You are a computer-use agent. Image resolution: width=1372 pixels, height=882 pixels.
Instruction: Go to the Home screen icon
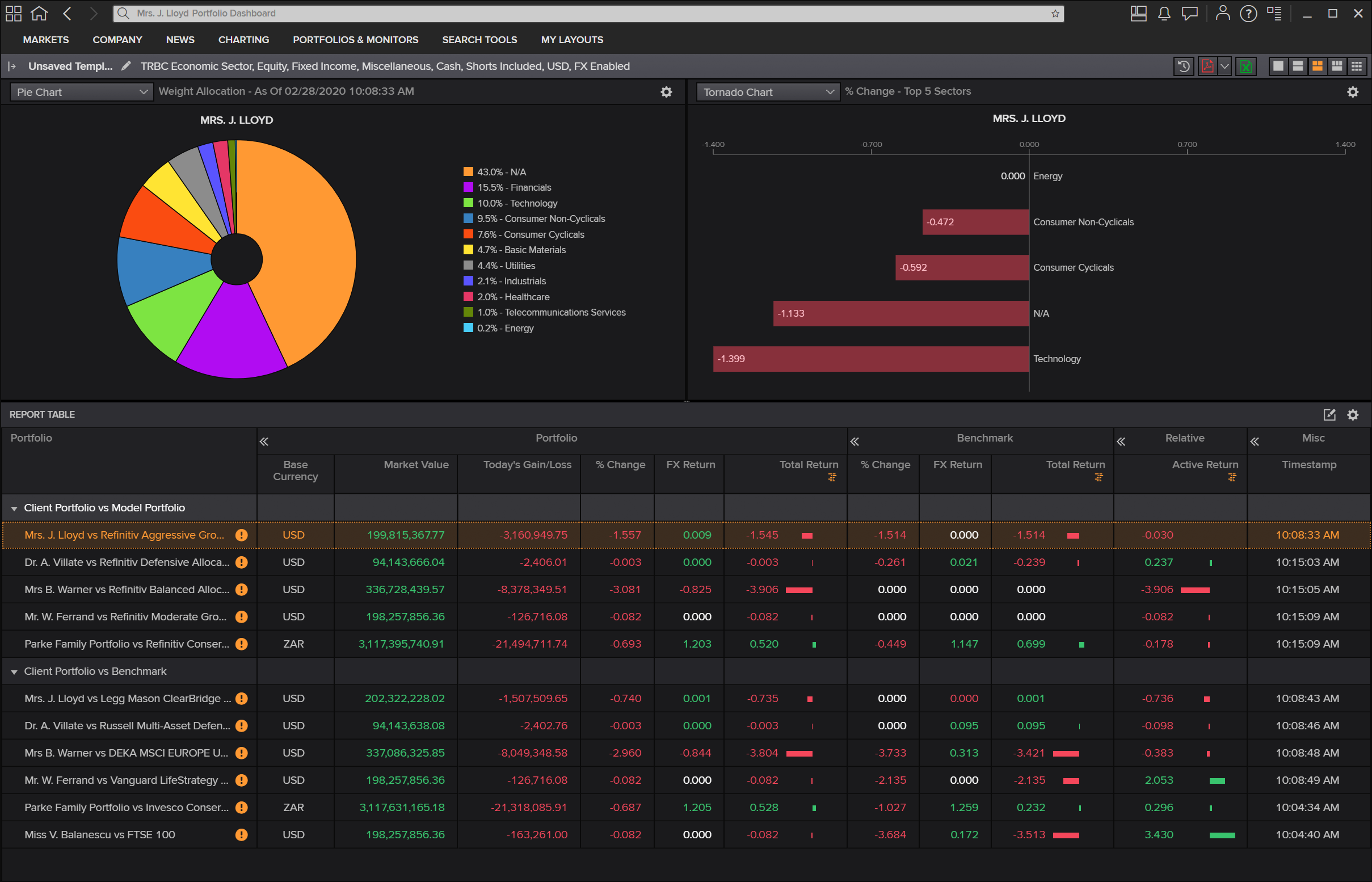coord(39,13)
